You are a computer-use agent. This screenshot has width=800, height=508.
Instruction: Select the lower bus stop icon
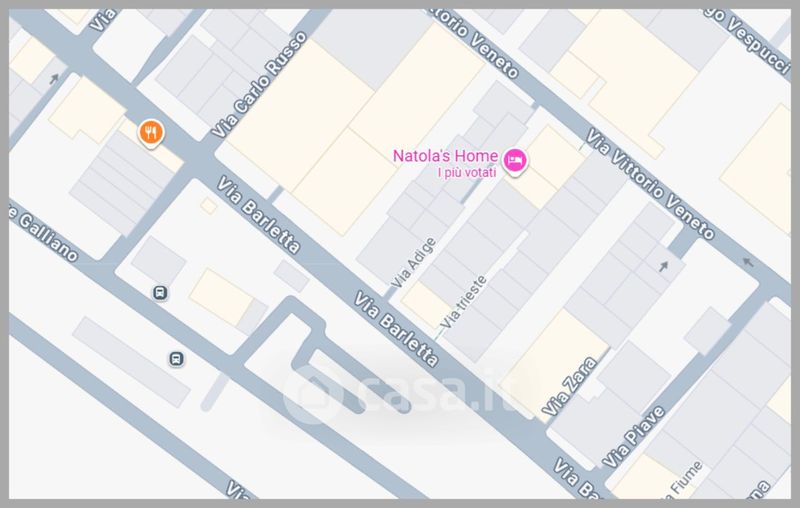click(x=177, y=359)
